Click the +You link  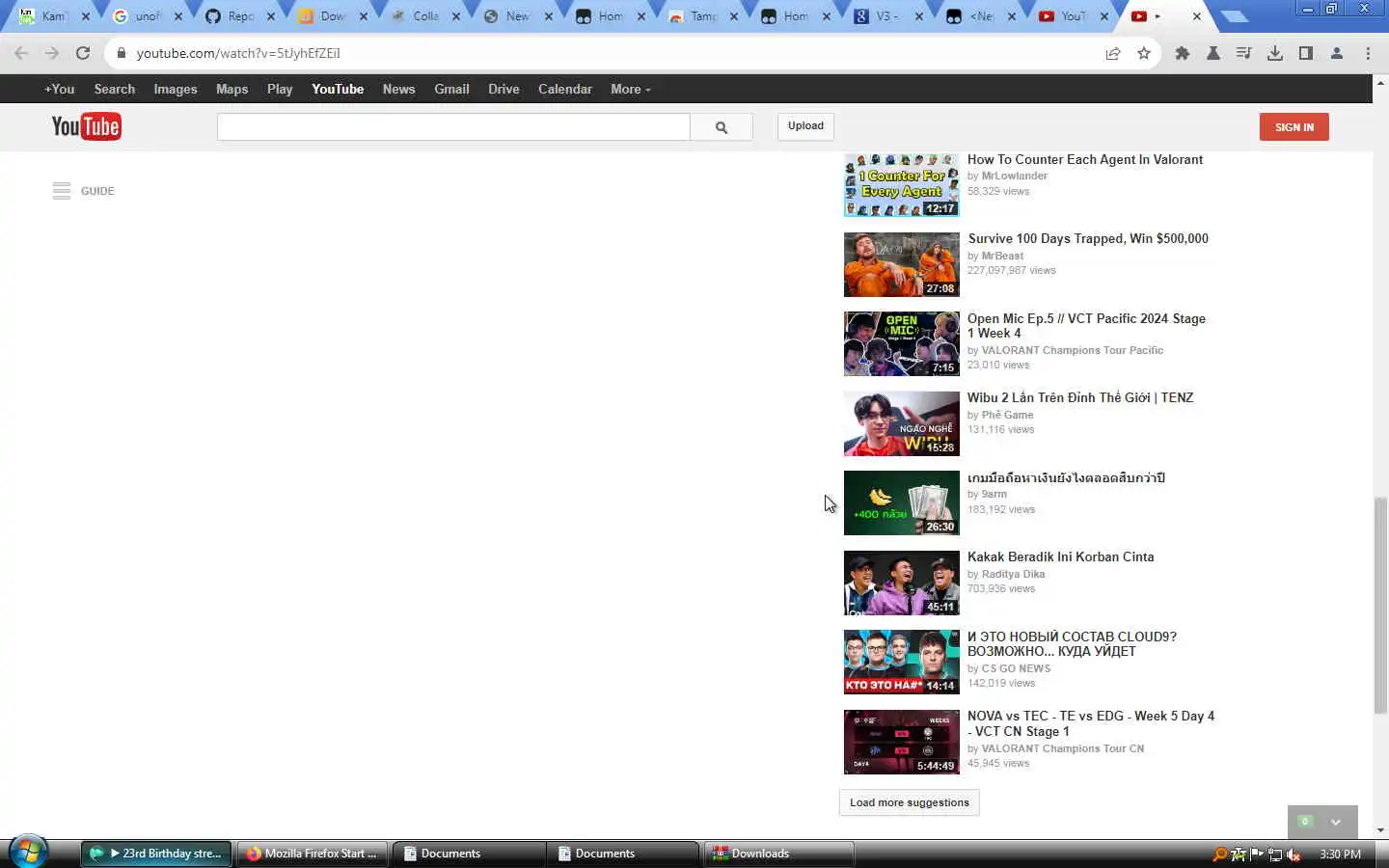(59, 89)
